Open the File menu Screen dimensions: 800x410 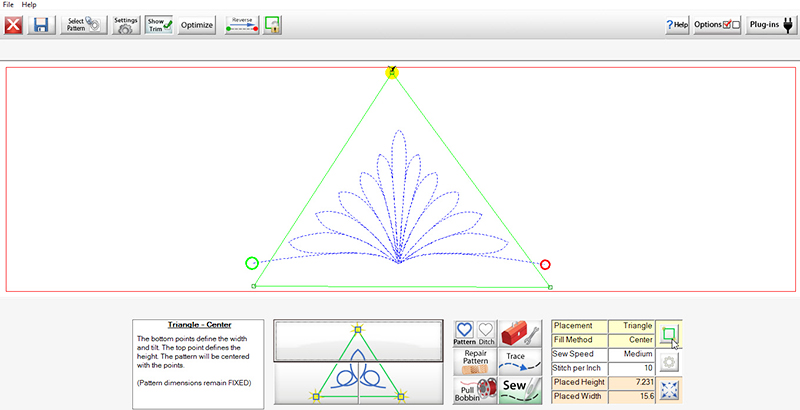tap(9, 5)
